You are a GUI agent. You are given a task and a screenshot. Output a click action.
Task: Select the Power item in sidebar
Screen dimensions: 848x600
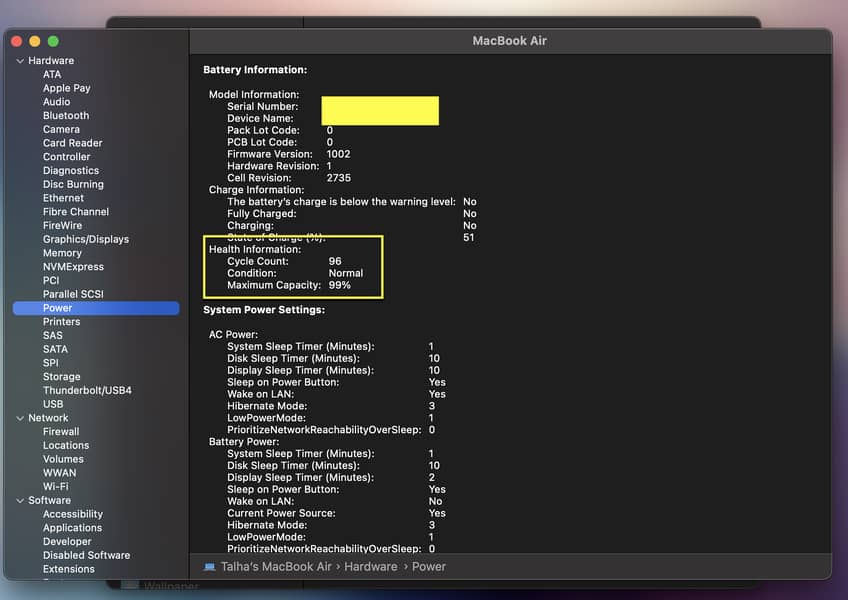pyautogui.click(x=57, y=308)
